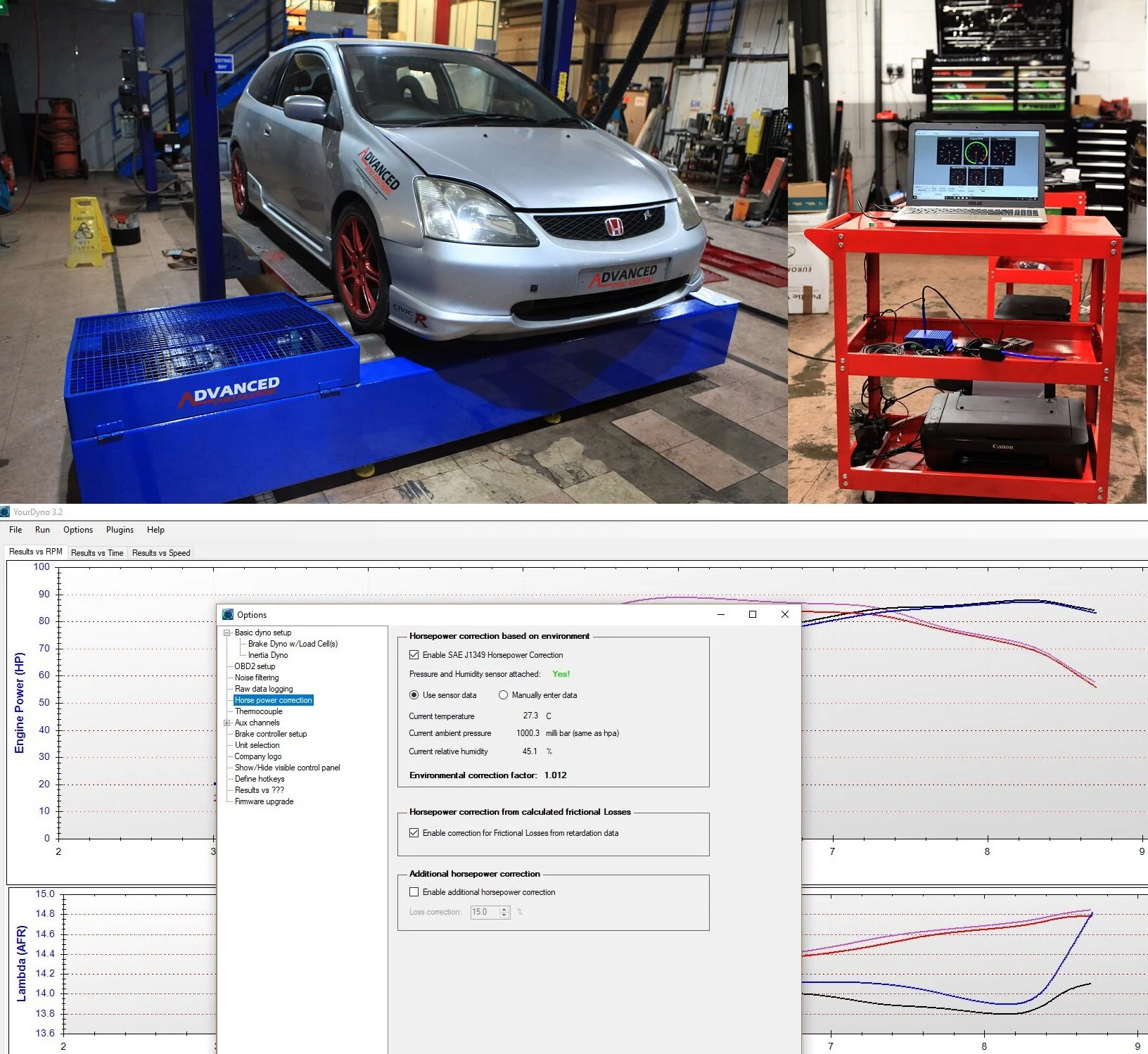Click the Lambda (AFR) axis label
Screen dimensions: 1148x1054
click(21, 963)
